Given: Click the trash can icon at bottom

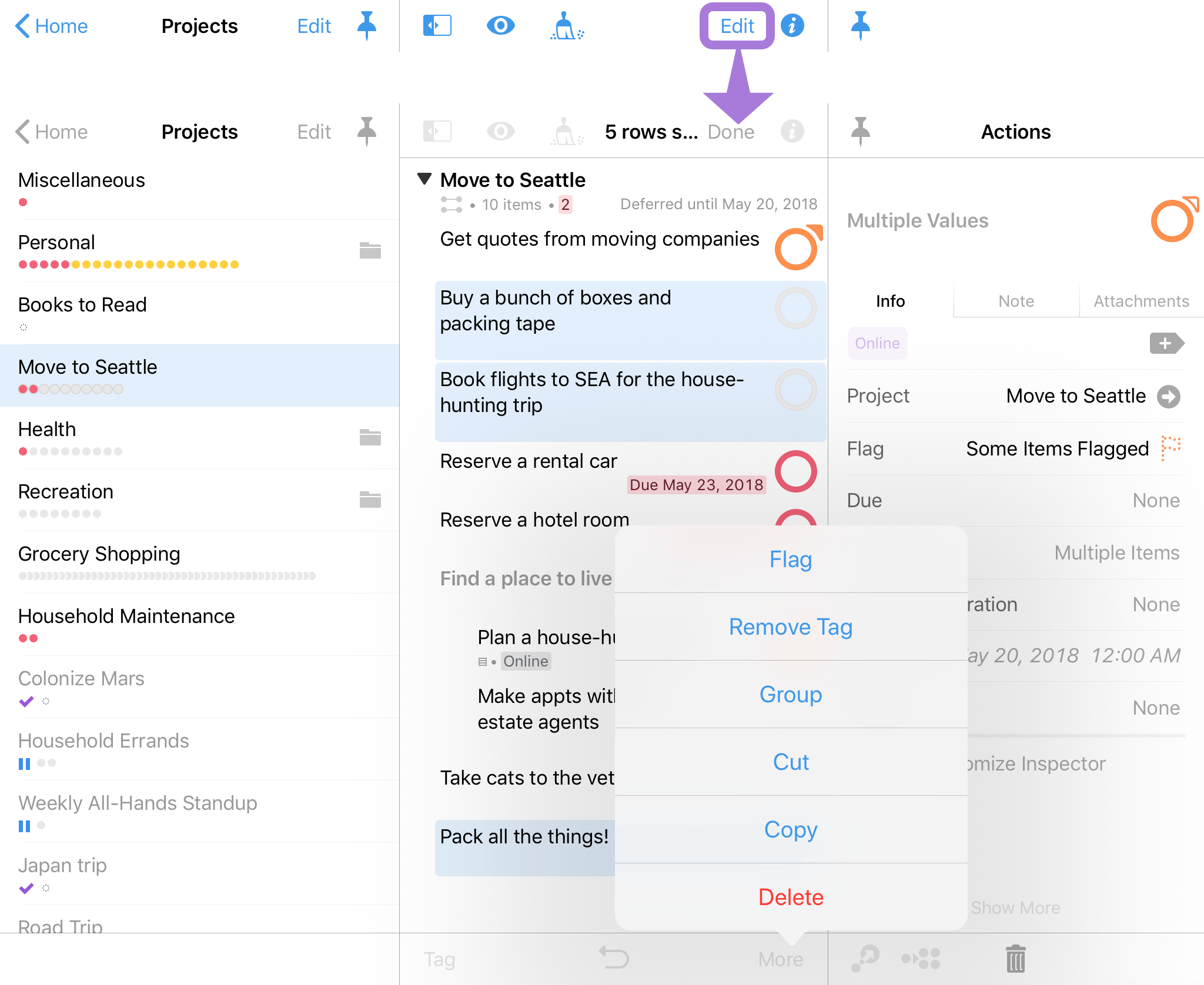Looking at the screenshot, I should (1015, 958).
